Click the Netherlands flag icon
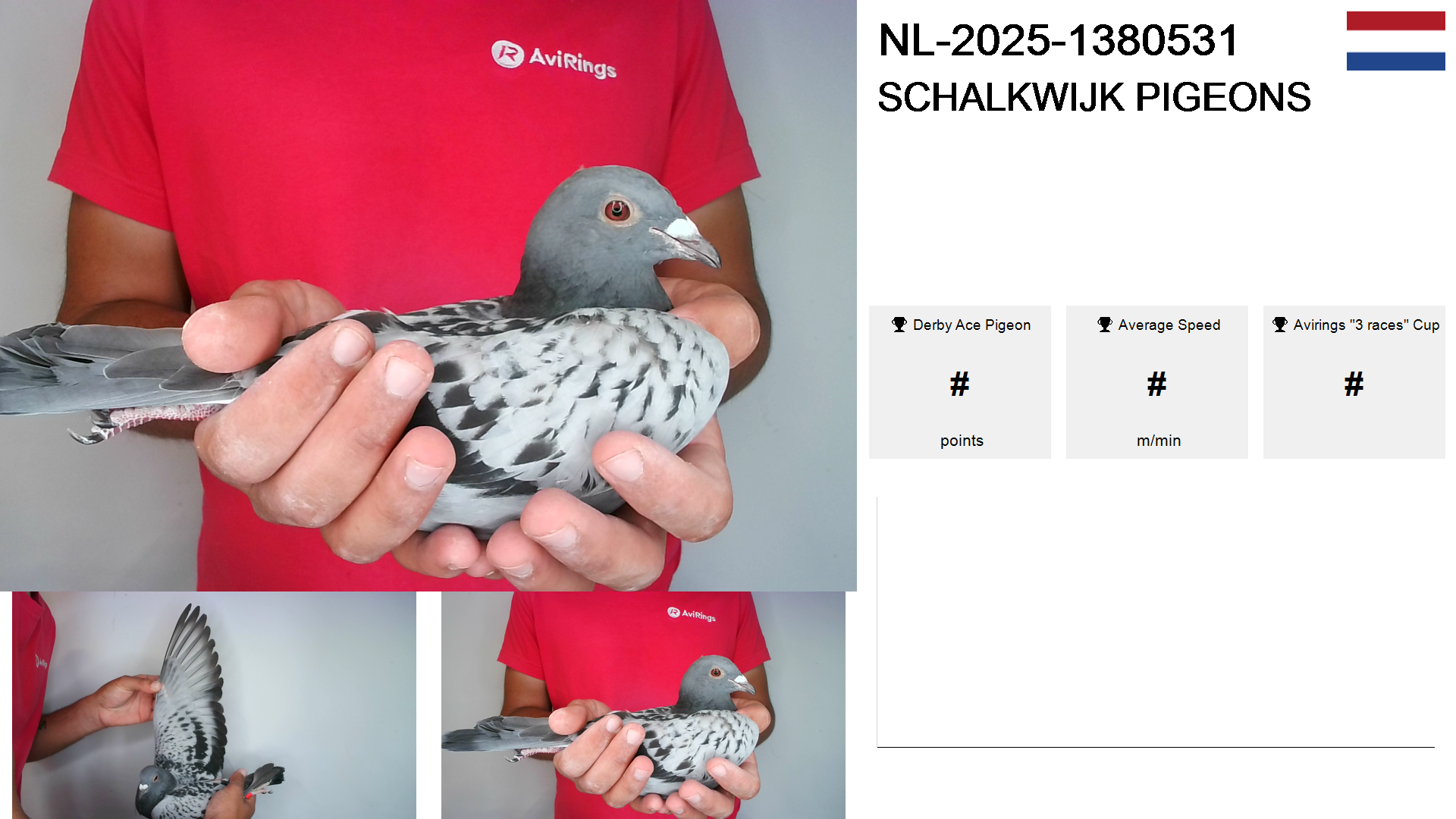This screenshot has width=1456, height=819. tap(1395, 41)
